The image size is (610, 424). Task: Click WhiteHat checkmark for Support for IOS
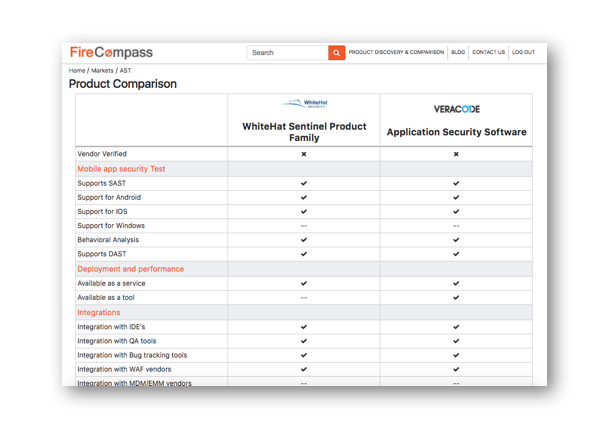click(x=304, y=212)
